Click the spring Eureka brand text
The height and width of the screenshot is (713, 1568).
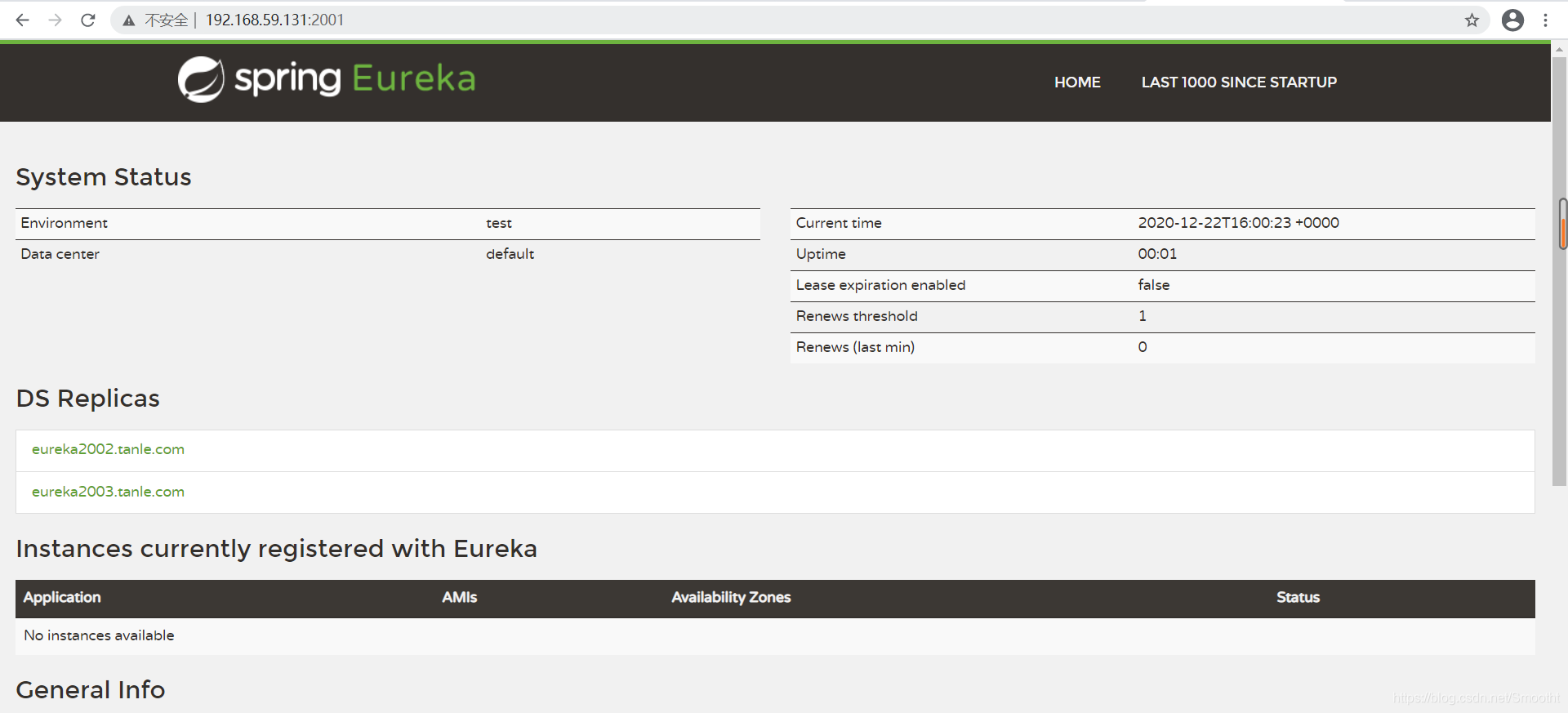pos(354,79)
